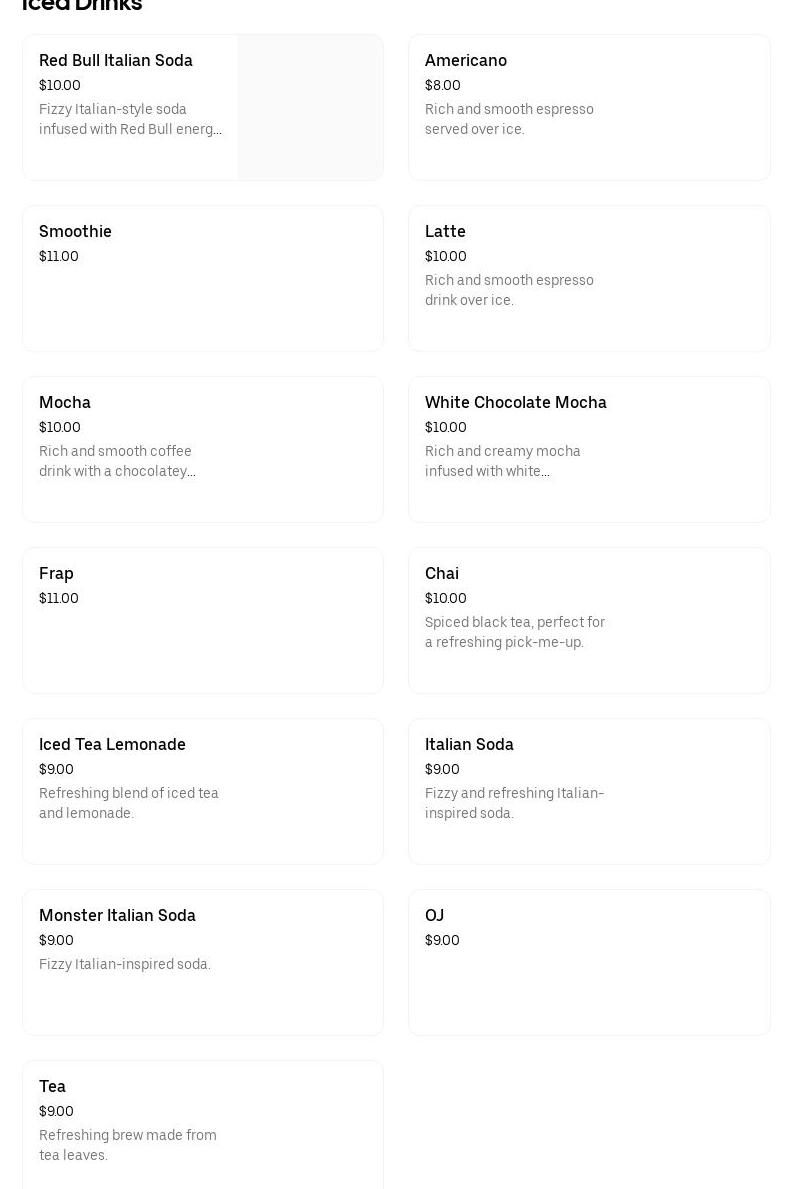This screenshot has height=1189, width=804.
Task: Expand the truncated Red Bull soda description
Action: 130,119
